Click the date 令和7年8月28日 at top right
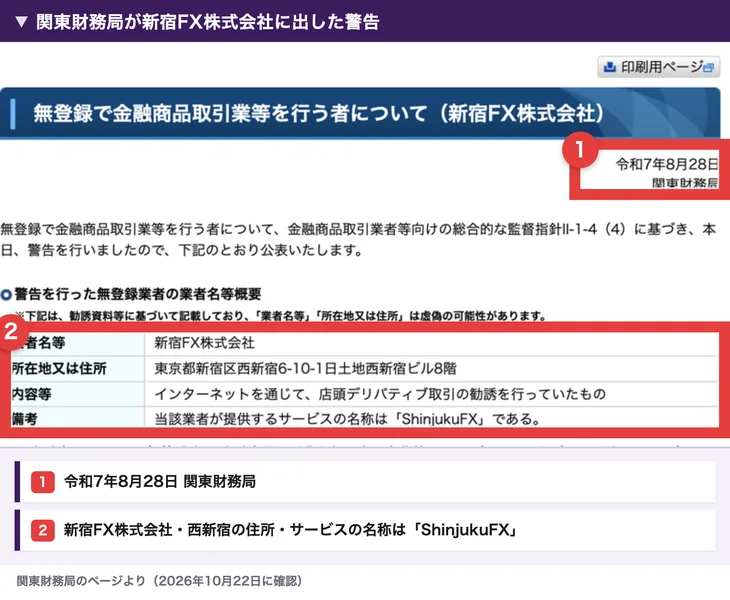 coord(667,164)
